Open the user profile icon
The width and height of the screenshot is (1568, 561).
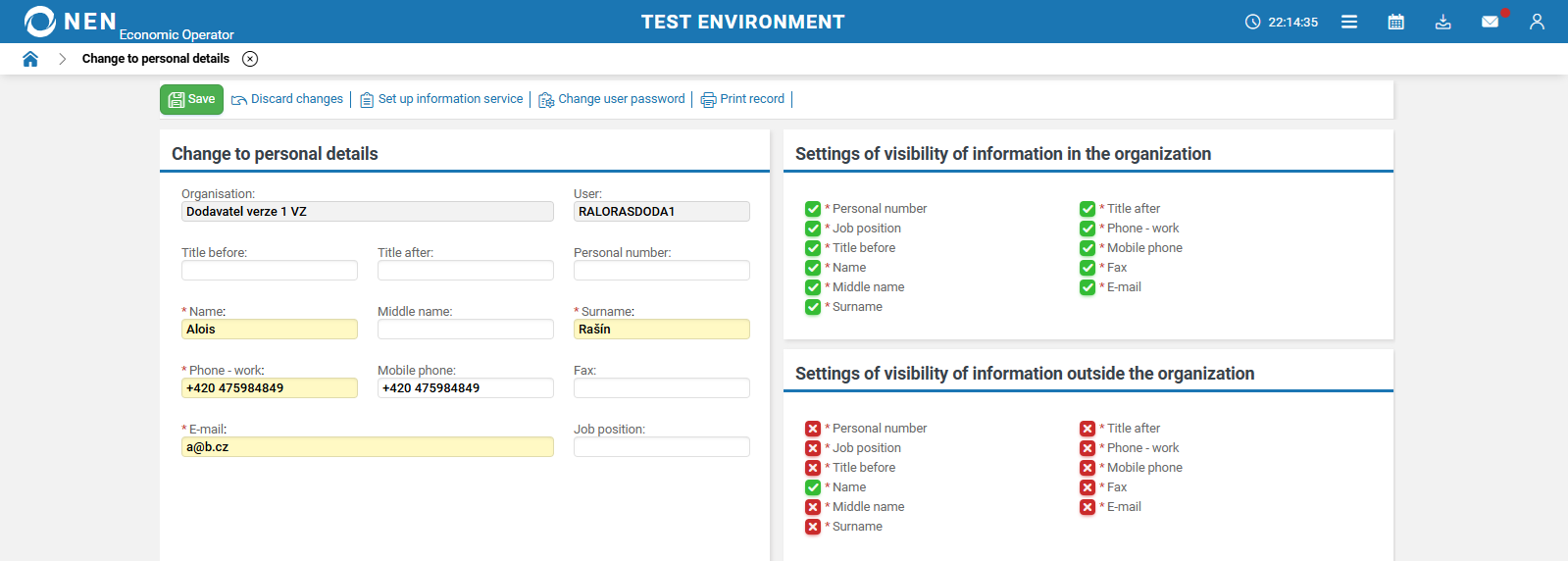point(1537,22)
